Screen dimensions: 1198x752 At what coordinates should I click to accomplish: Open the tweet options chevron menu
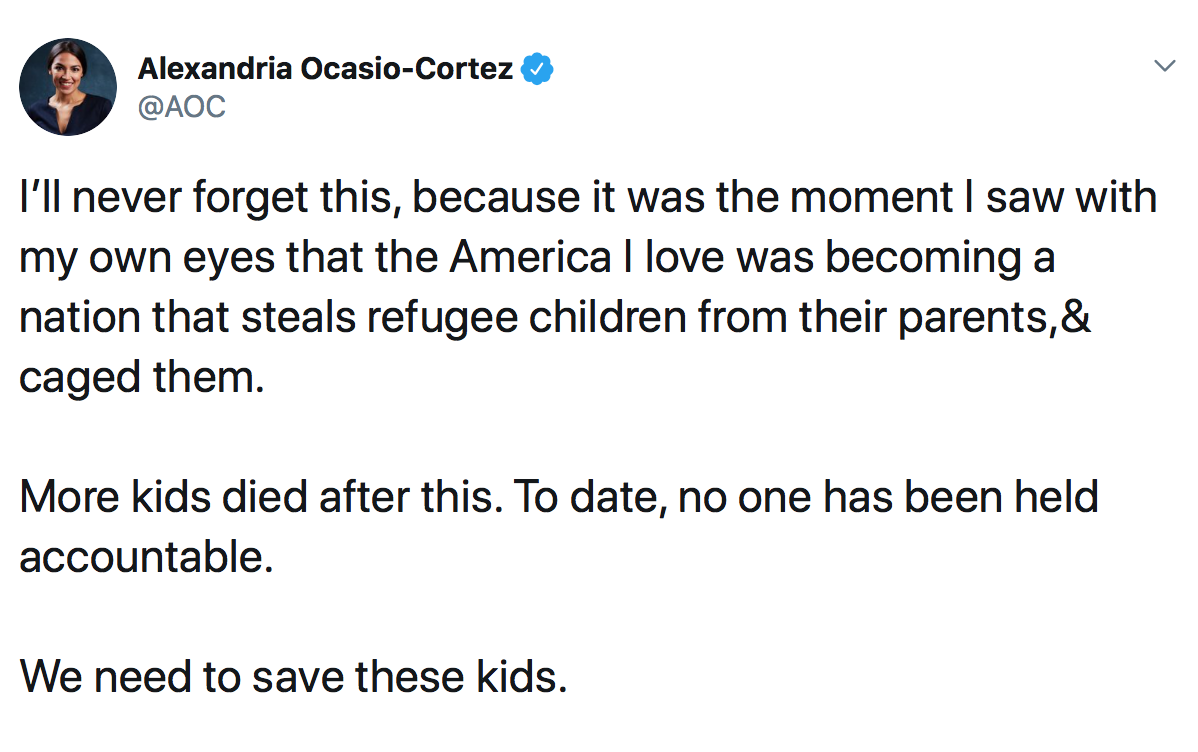(x=1164, y=66)
